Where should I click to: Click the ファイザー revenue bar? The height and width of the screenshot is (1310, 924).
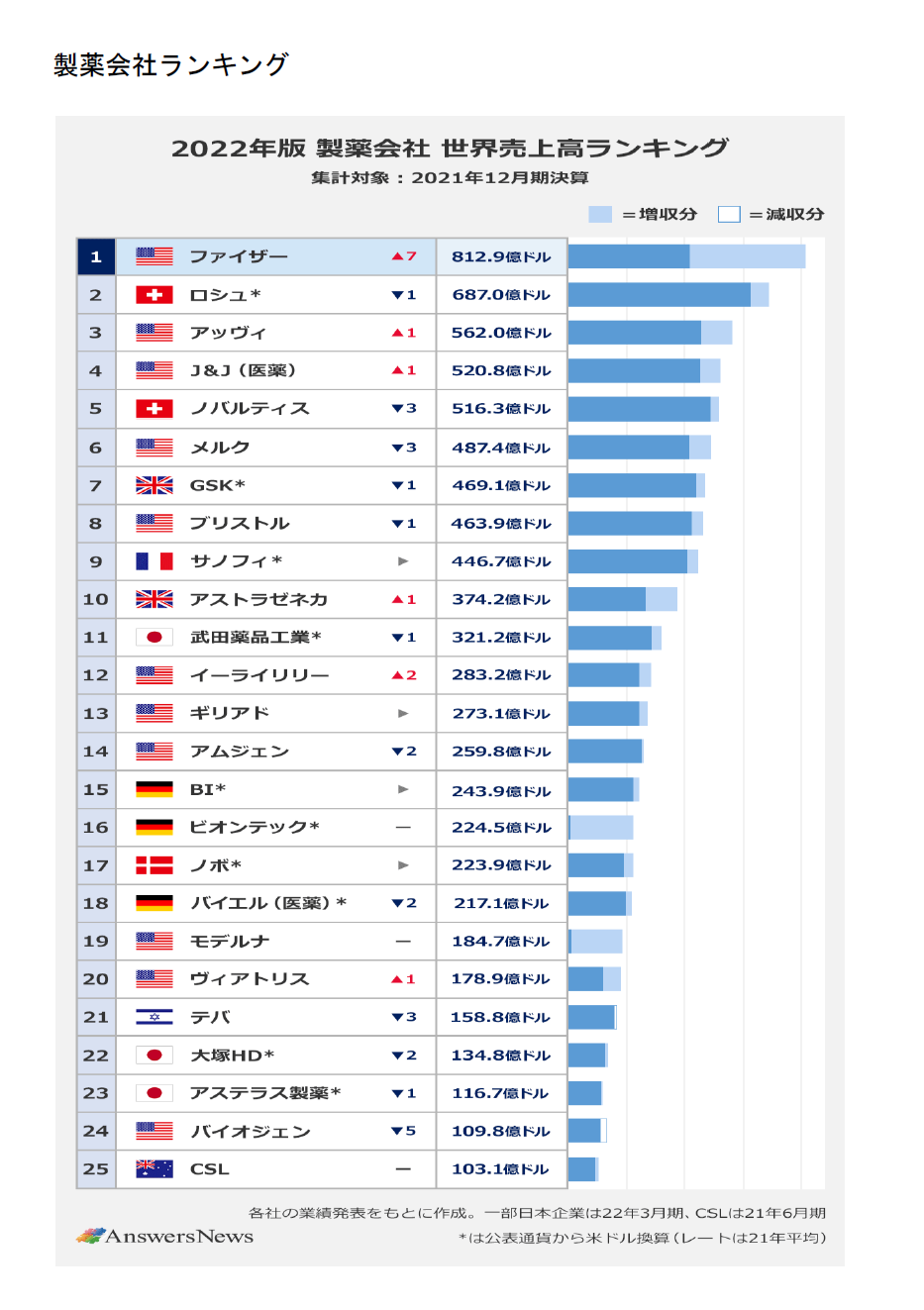click(x=686, y=256)
